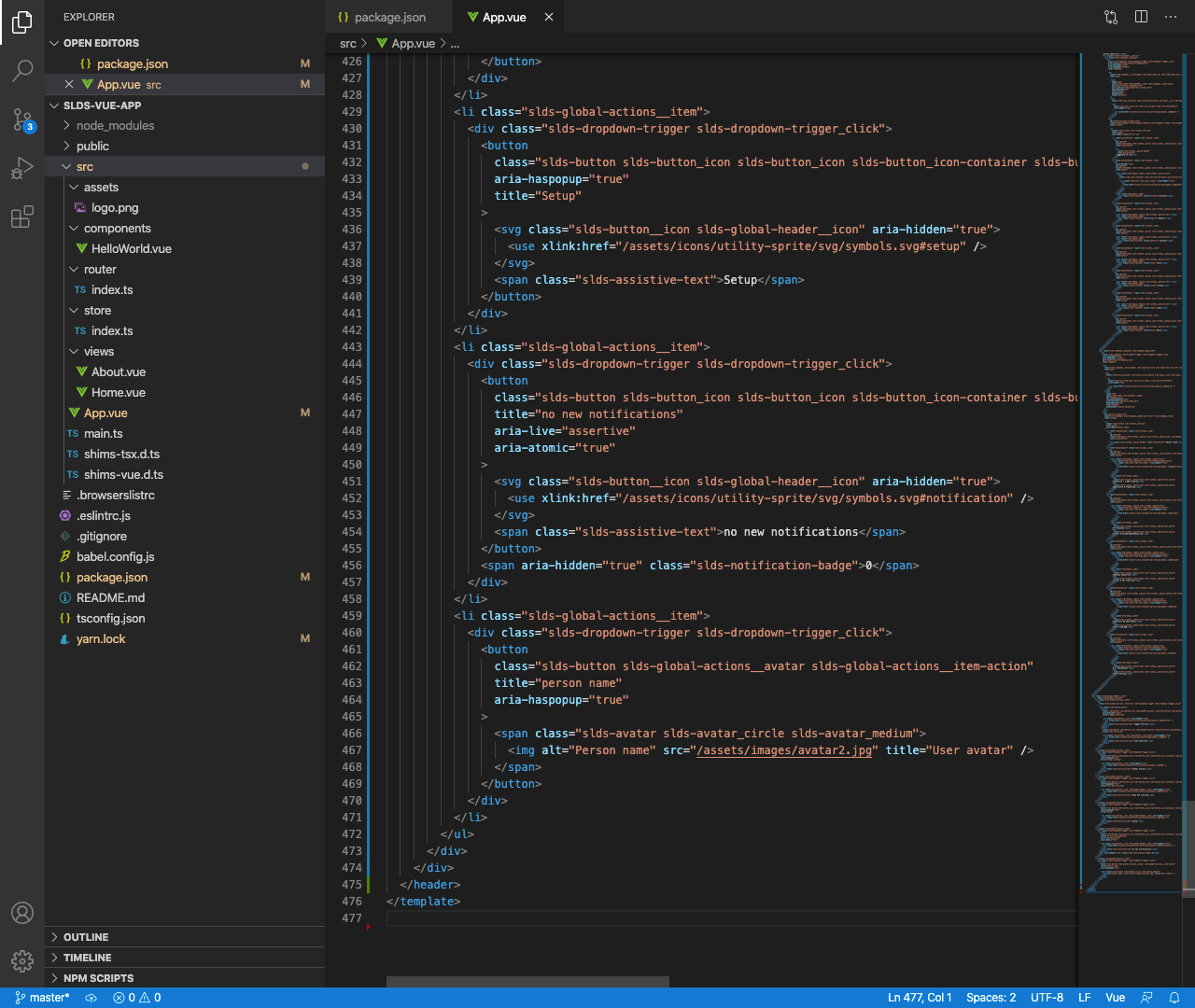Open the Accounts menu icon
1195x1008 pixels.
pos(22,913)
